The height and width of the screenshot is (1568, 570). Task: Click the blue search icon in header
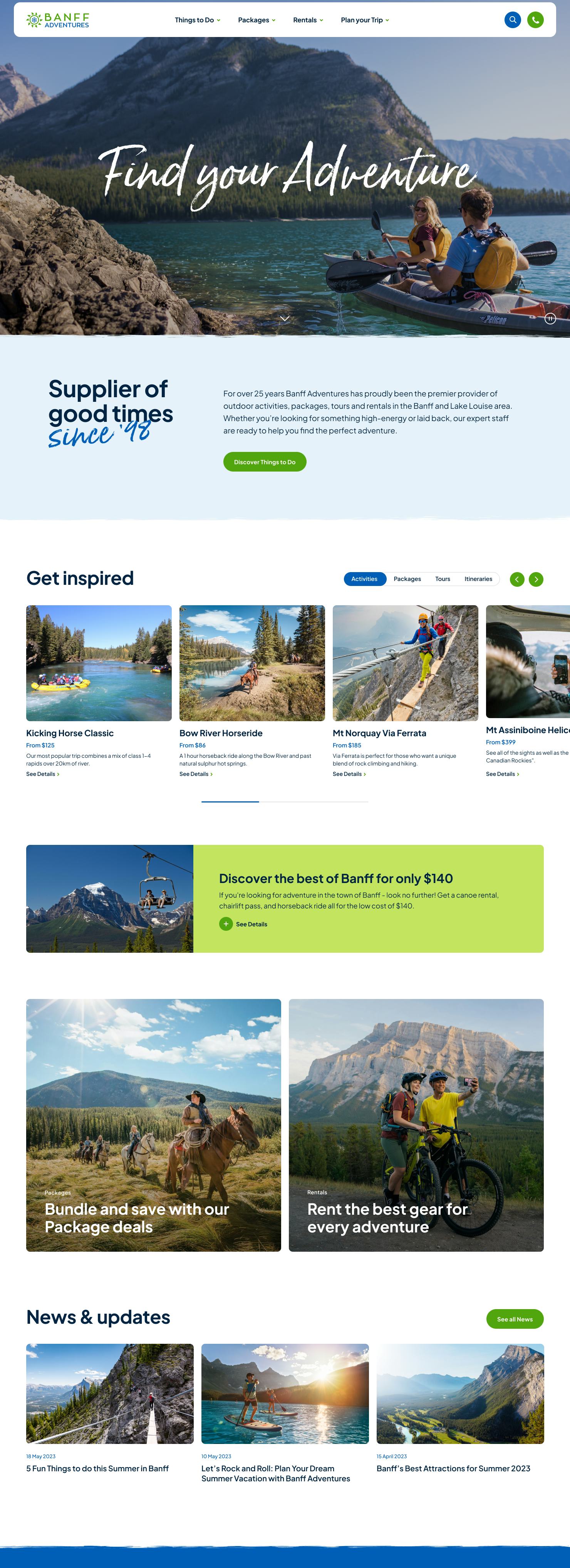pyautogui.click(x=513, y=20)
